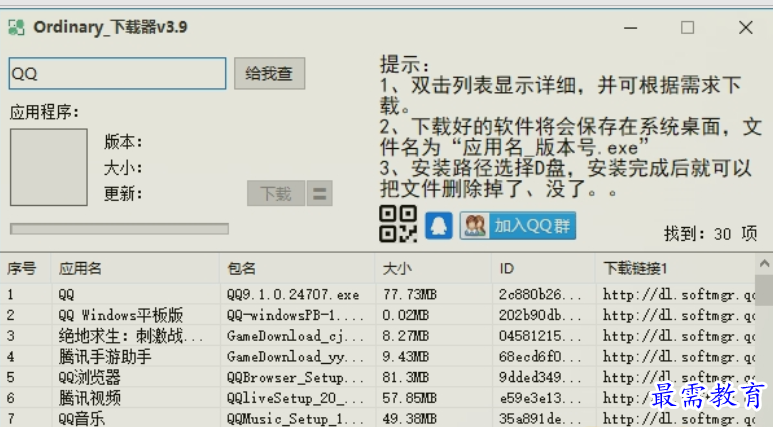This screenshot has width=773, height=427.
Task: Select 腾讯手游助手 row
Action: (378, 356)
